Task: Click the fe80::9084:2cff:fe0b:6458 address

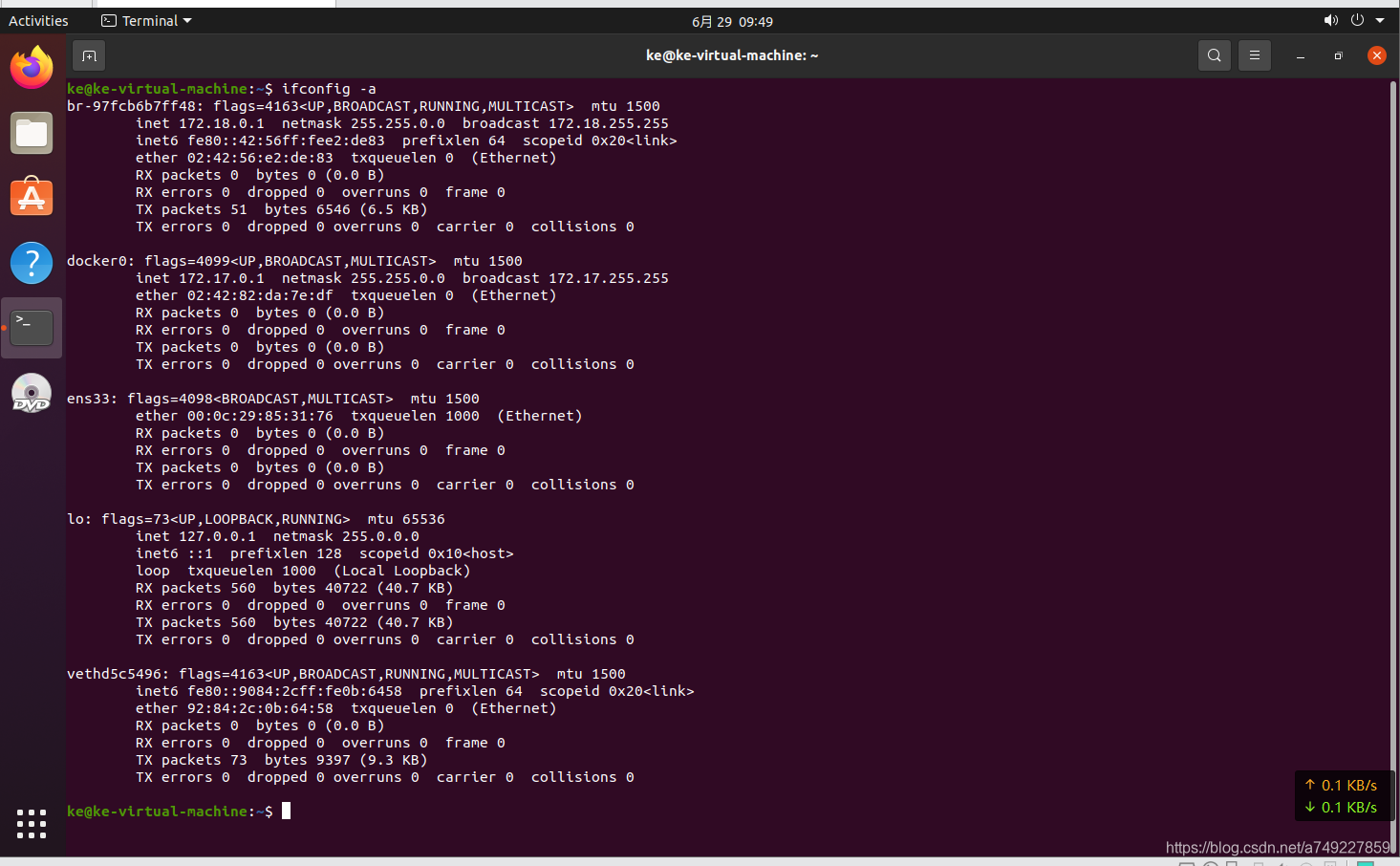Action: click(x=294, y=691)
